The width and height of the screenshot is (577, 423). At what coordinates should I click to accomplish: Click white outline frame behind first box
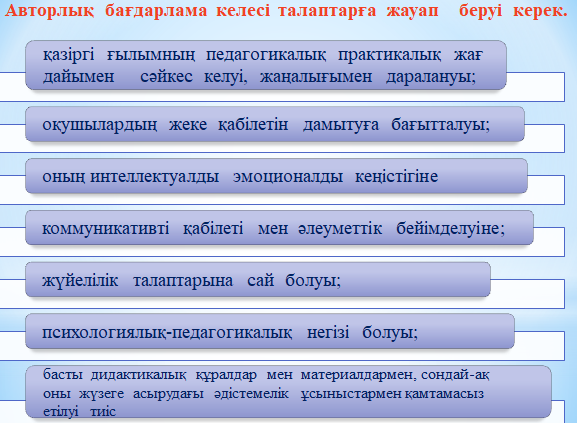(535, 87)
